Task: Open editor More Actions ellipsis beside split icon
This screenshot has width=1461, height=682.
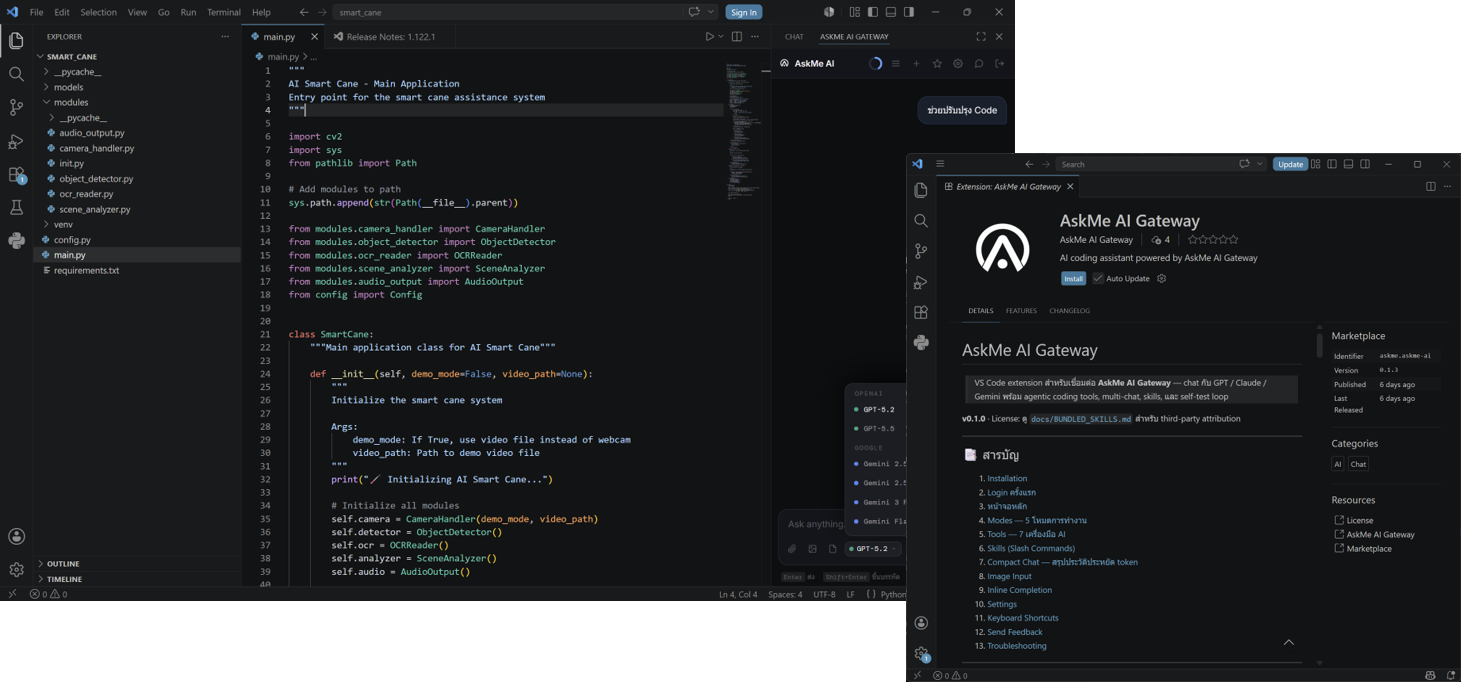Action: click(756, 37)
